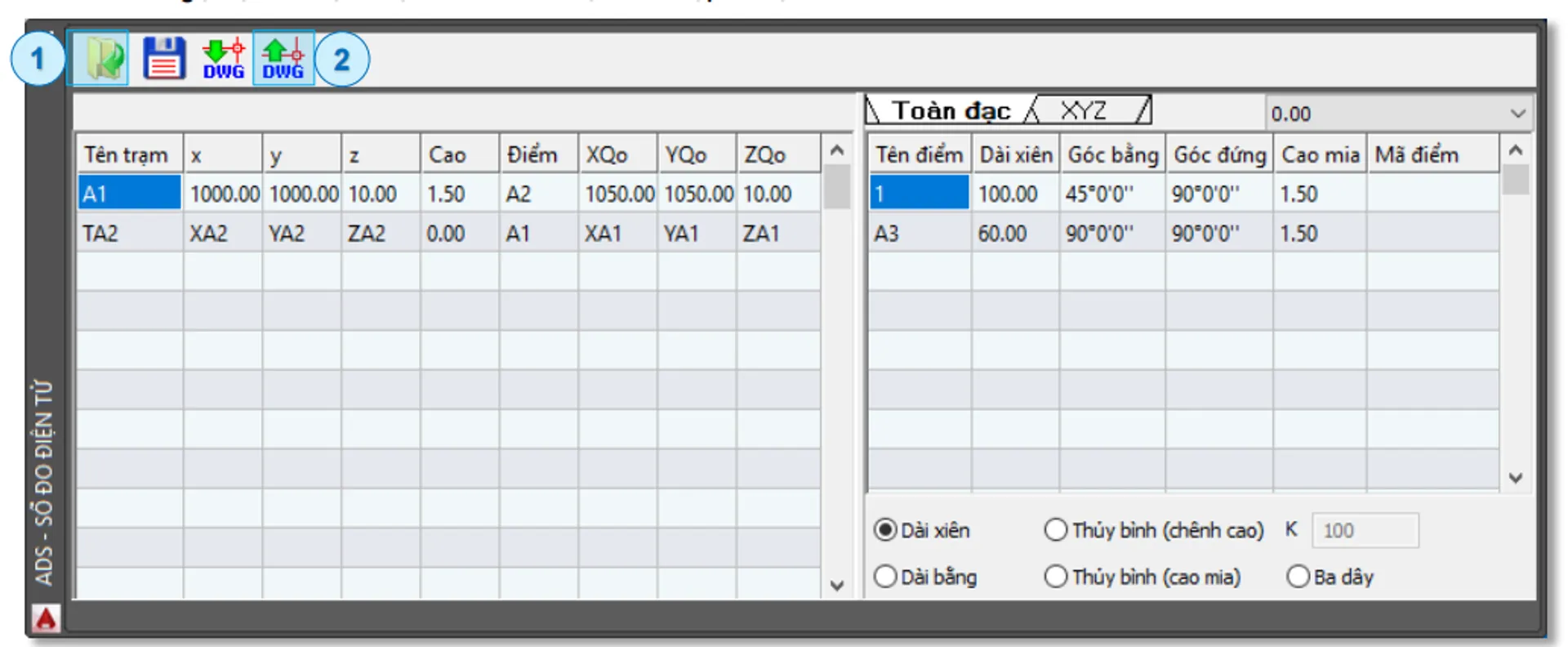Choose Thủy bình (cao mia) option

(x=1056, y=577)
